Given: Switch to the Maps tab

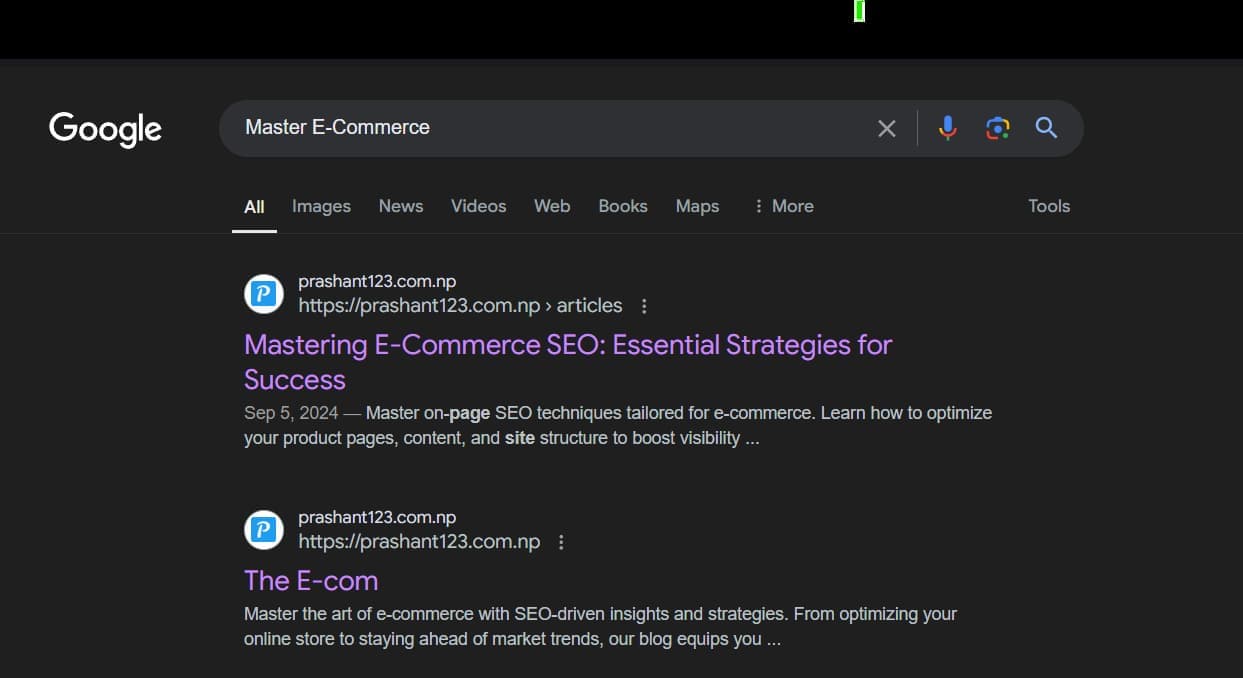Looking at the screenshot, I should pyautogui.click(x=697, y=206).
